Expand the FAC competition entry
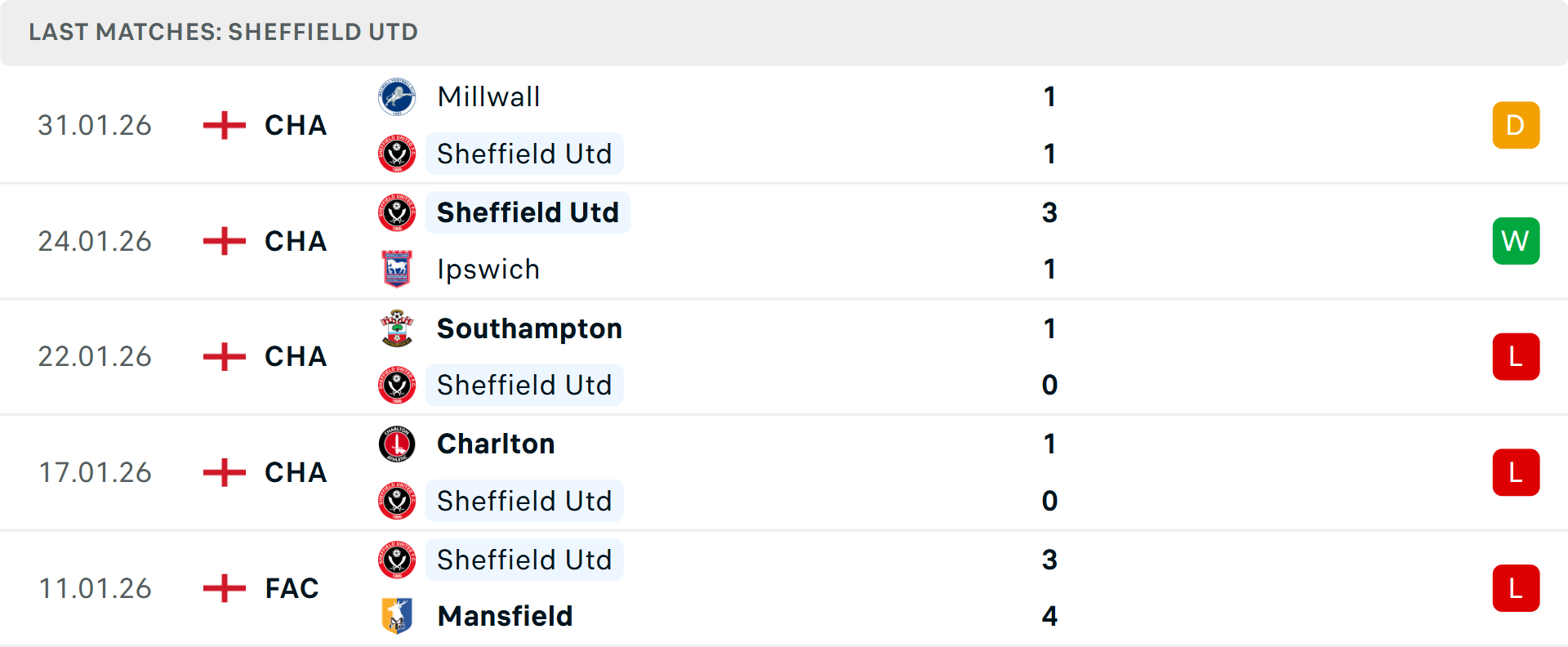The width and height of the screenshot is (1568, 647). pos(291,588)
